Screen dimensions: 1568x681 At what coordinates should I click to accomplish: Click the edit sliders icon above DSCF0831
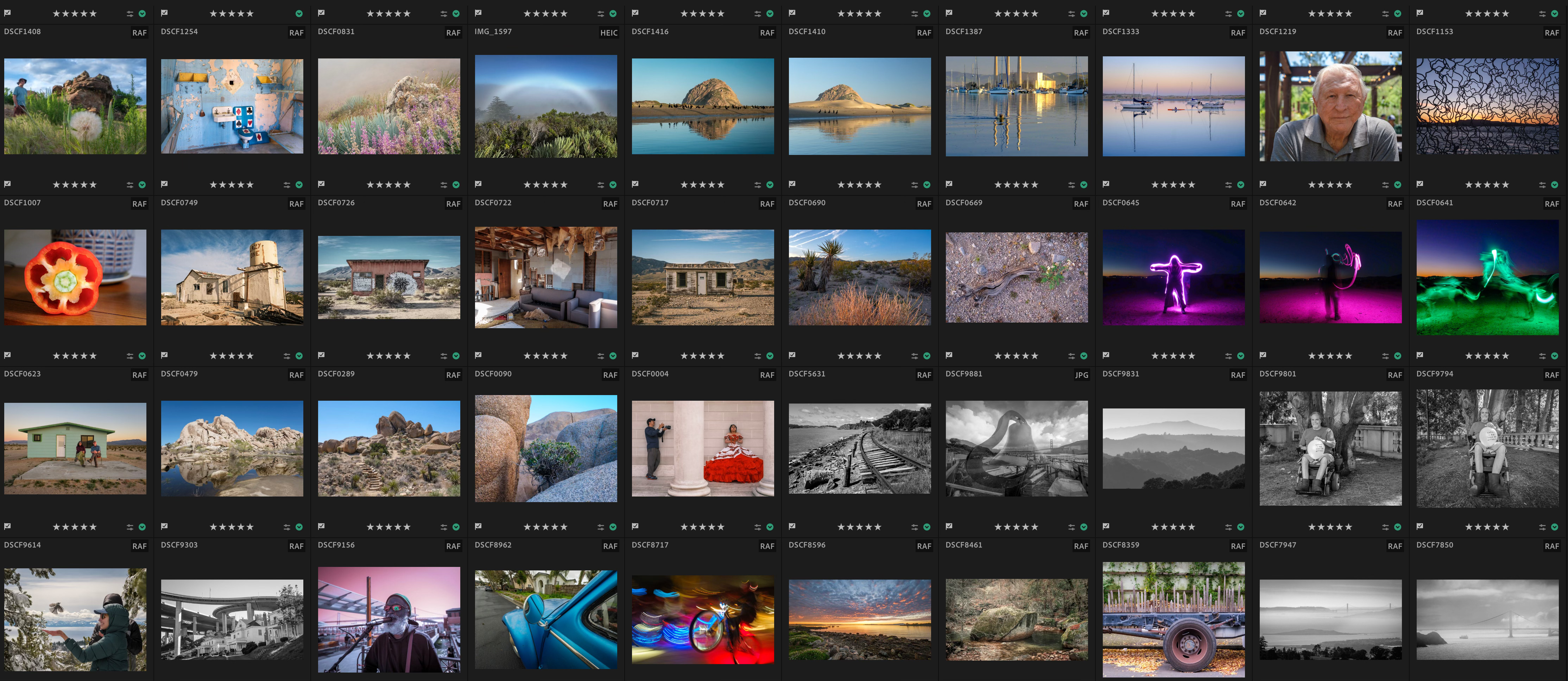pos(444,13)
